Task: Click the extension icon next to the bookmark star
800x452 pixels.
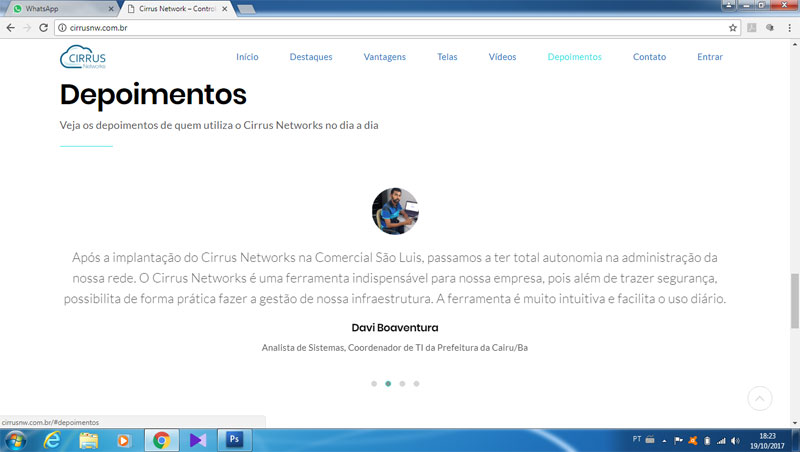Action: click(x=752, y=28)
